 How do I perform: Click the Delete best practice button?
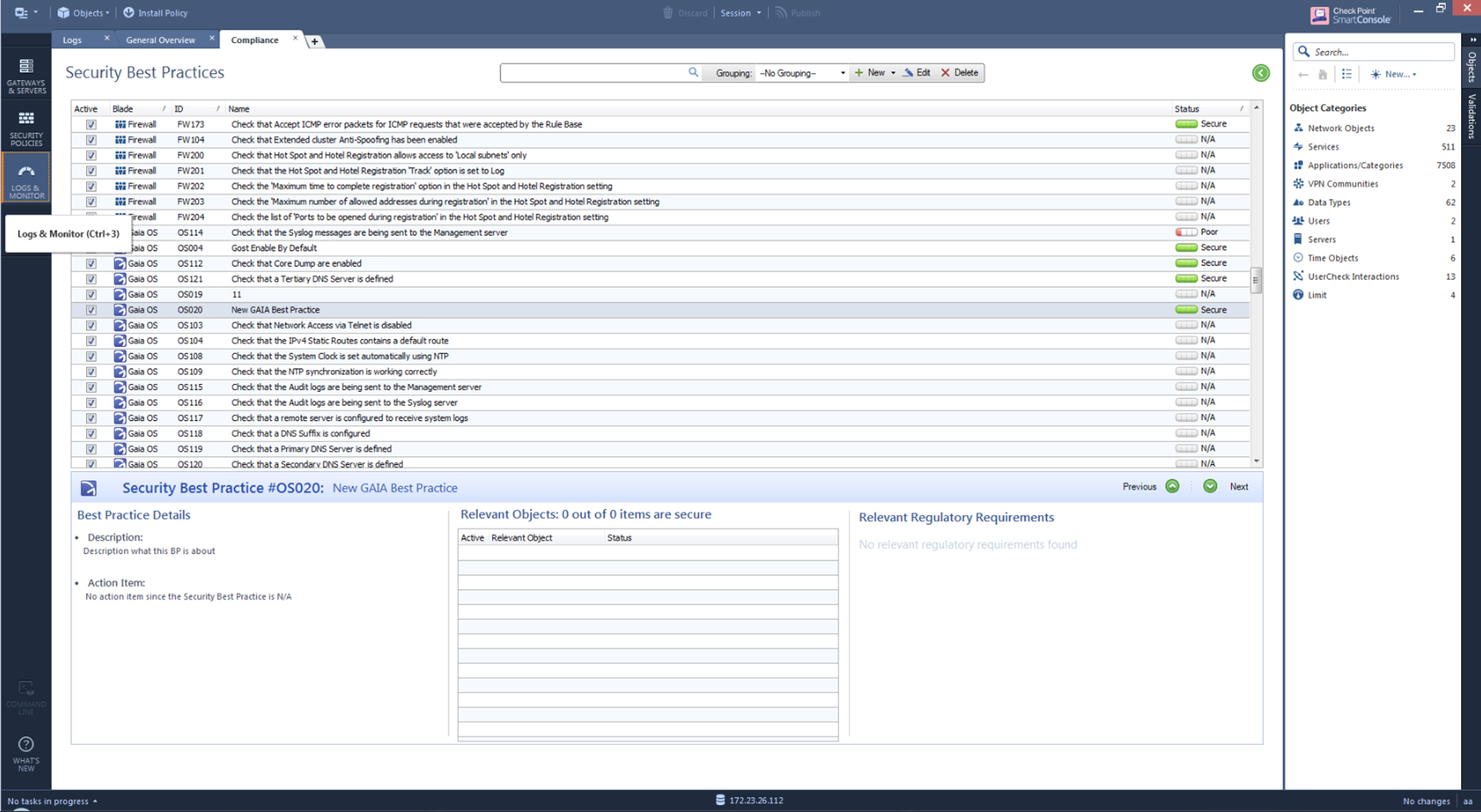tap(959, 73)
